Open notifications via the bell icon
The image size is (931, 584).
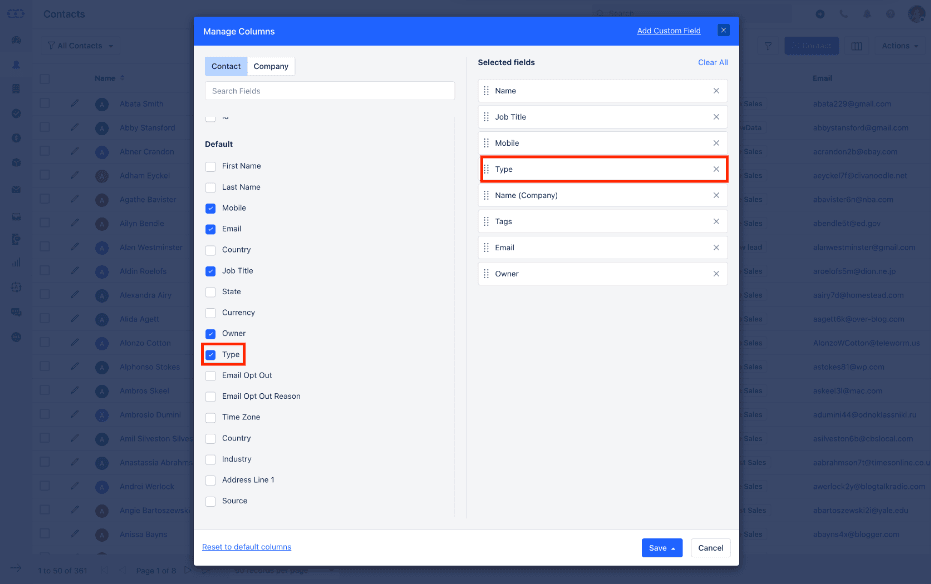(x=867, y=13)
